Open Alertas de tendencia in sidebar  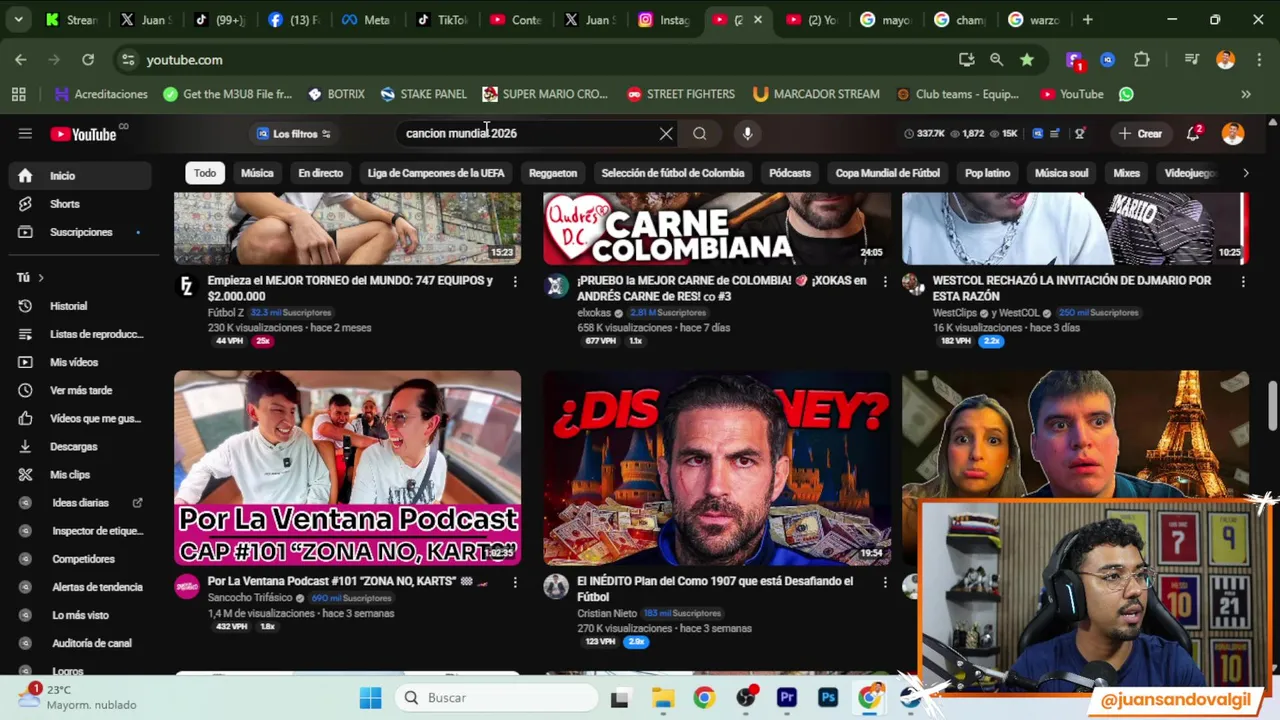tap(80, 587)
